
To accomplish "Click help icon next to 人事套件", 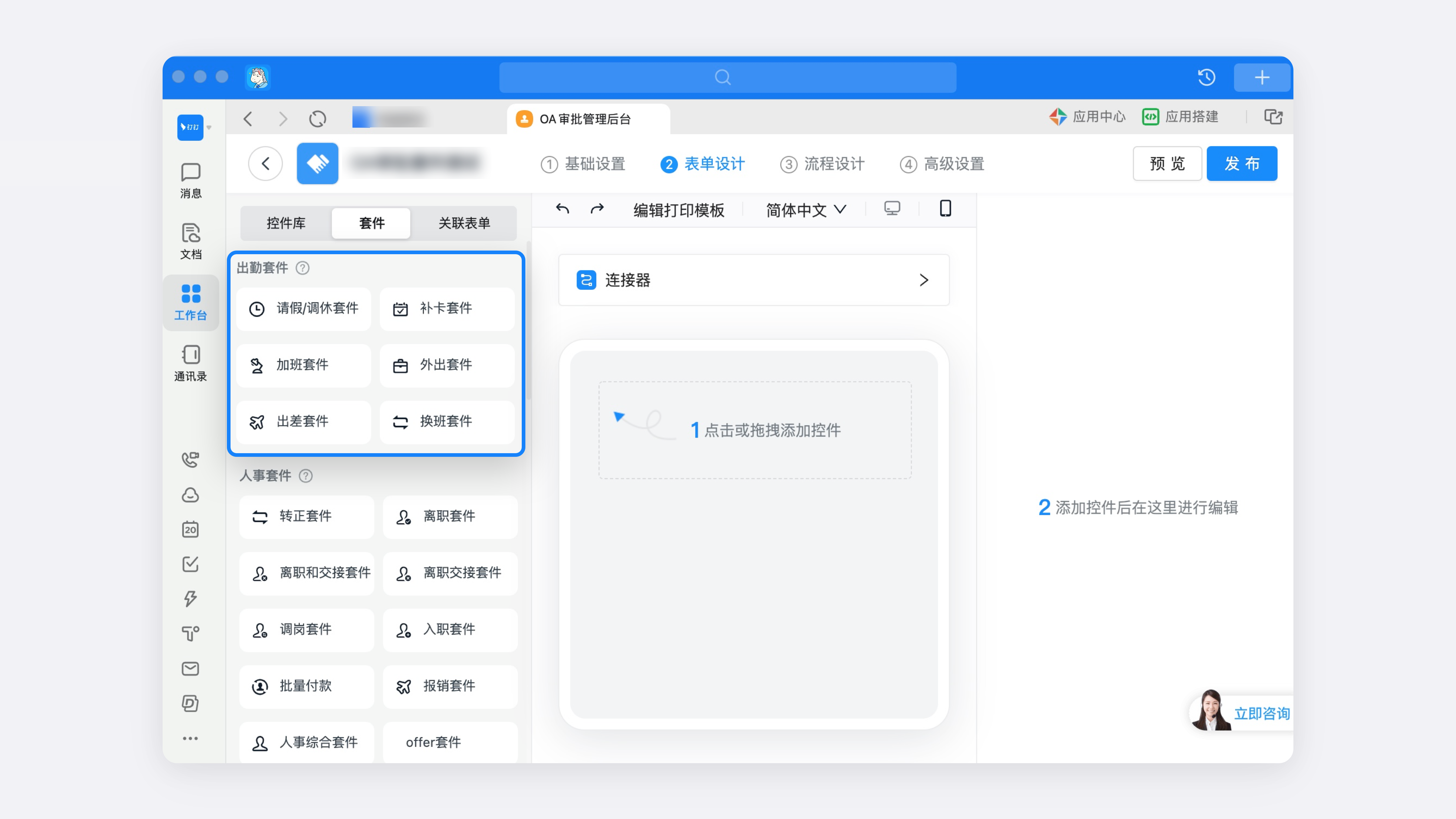I will [306, 476].
